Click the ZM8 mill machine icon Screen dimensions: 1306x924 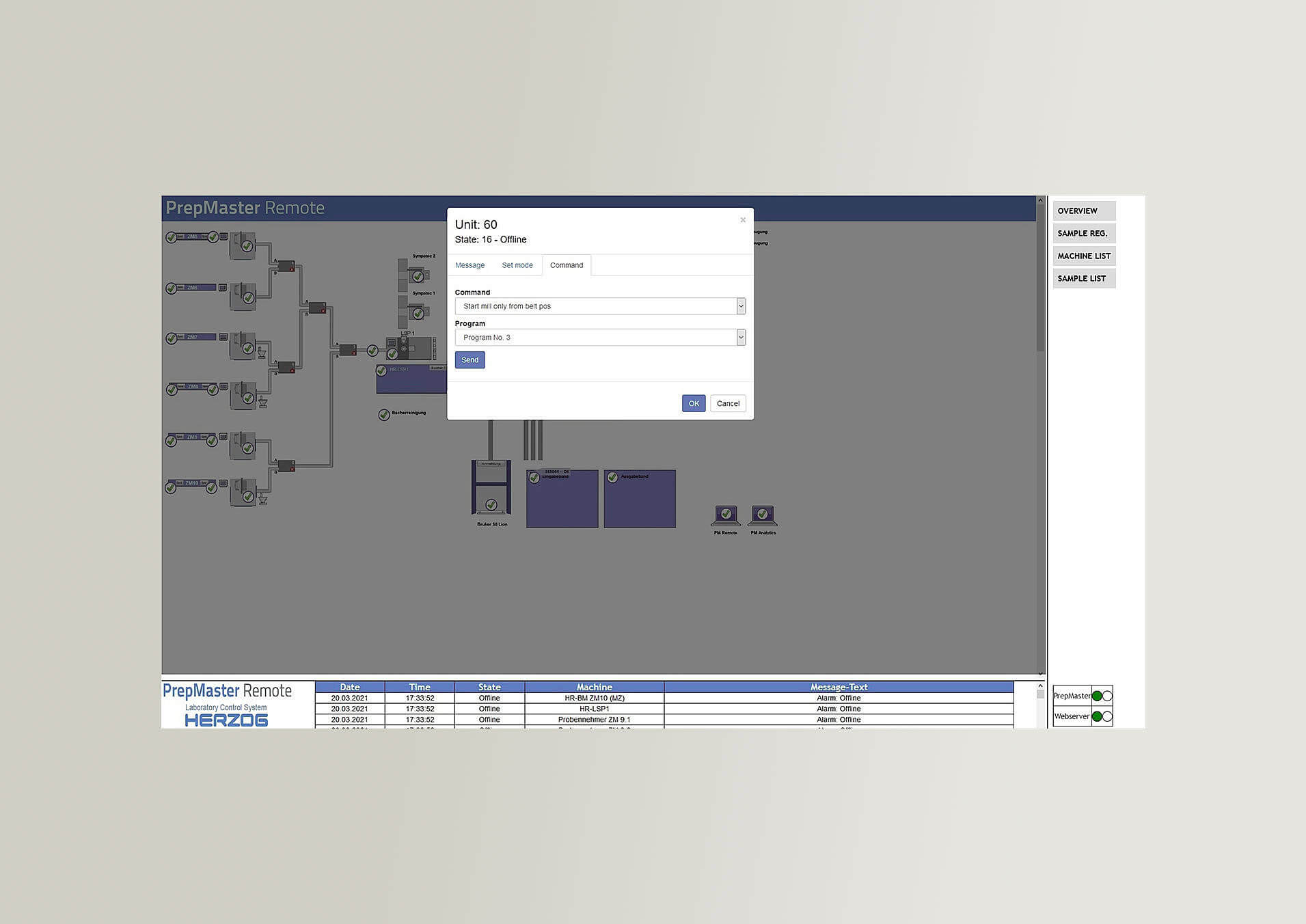tap(242, 396)
